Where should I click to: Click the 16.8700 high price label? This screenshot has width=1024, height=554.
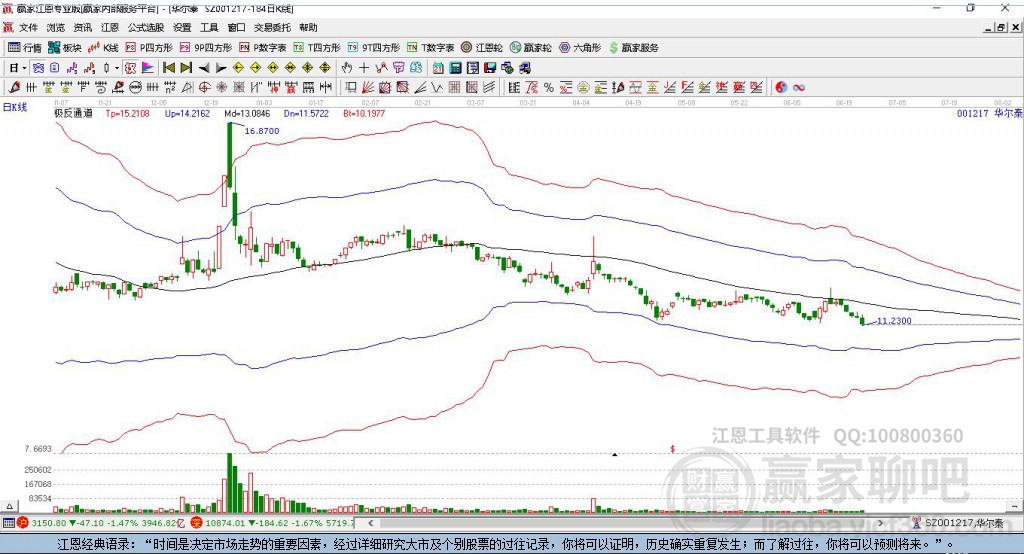tap(262, 131)
